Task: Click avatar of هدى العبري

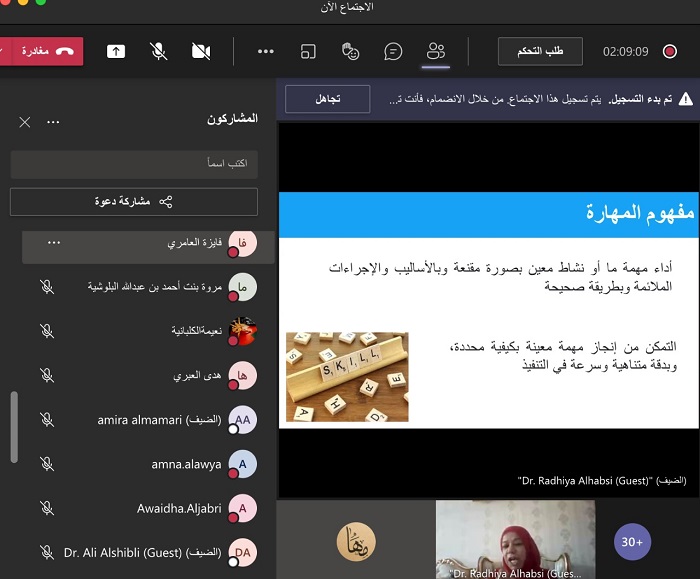Action: [x=242, y=375]
